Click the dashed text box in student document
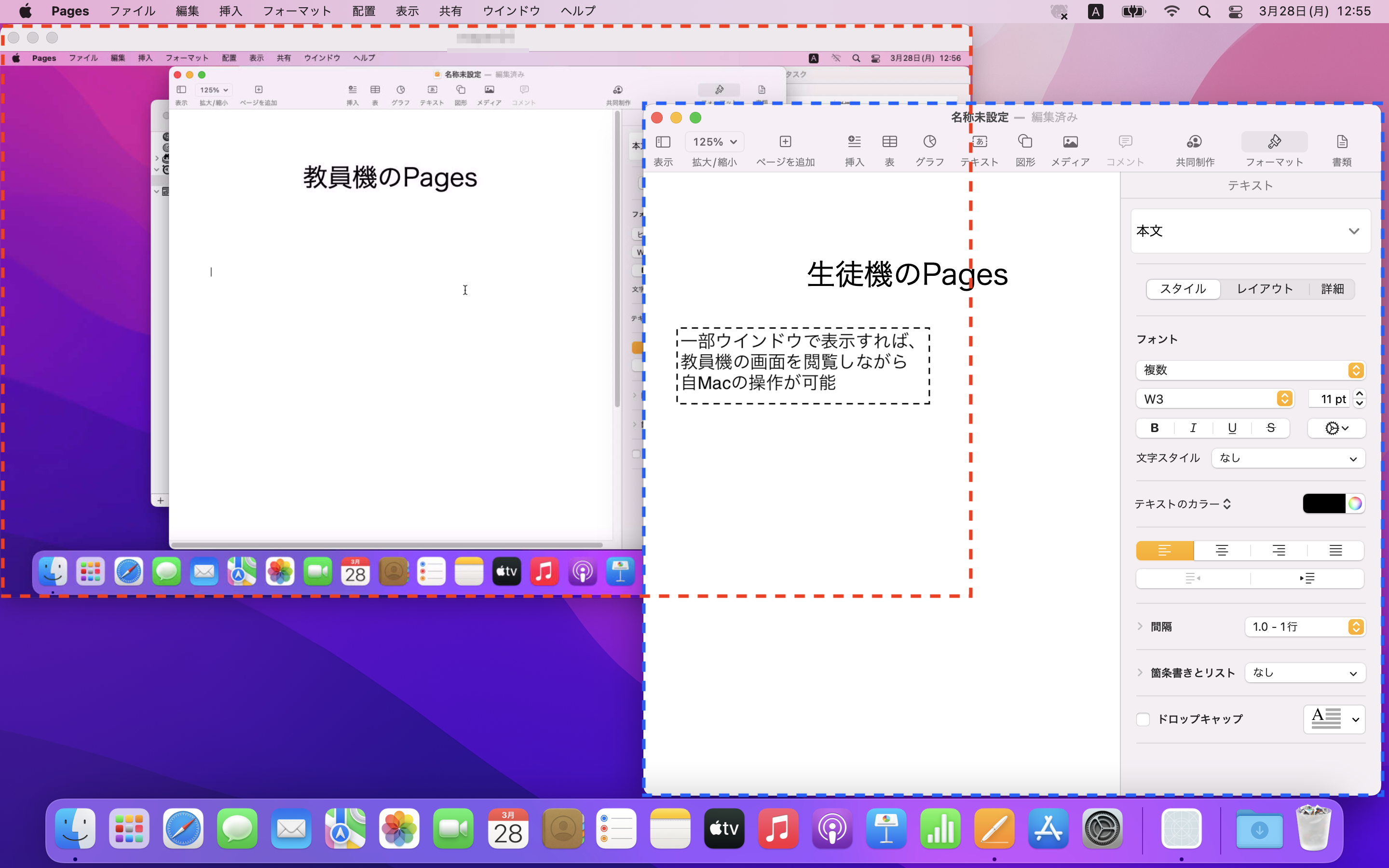The width and height of the screenshot is (1389, 868). [x=803, y=366]
